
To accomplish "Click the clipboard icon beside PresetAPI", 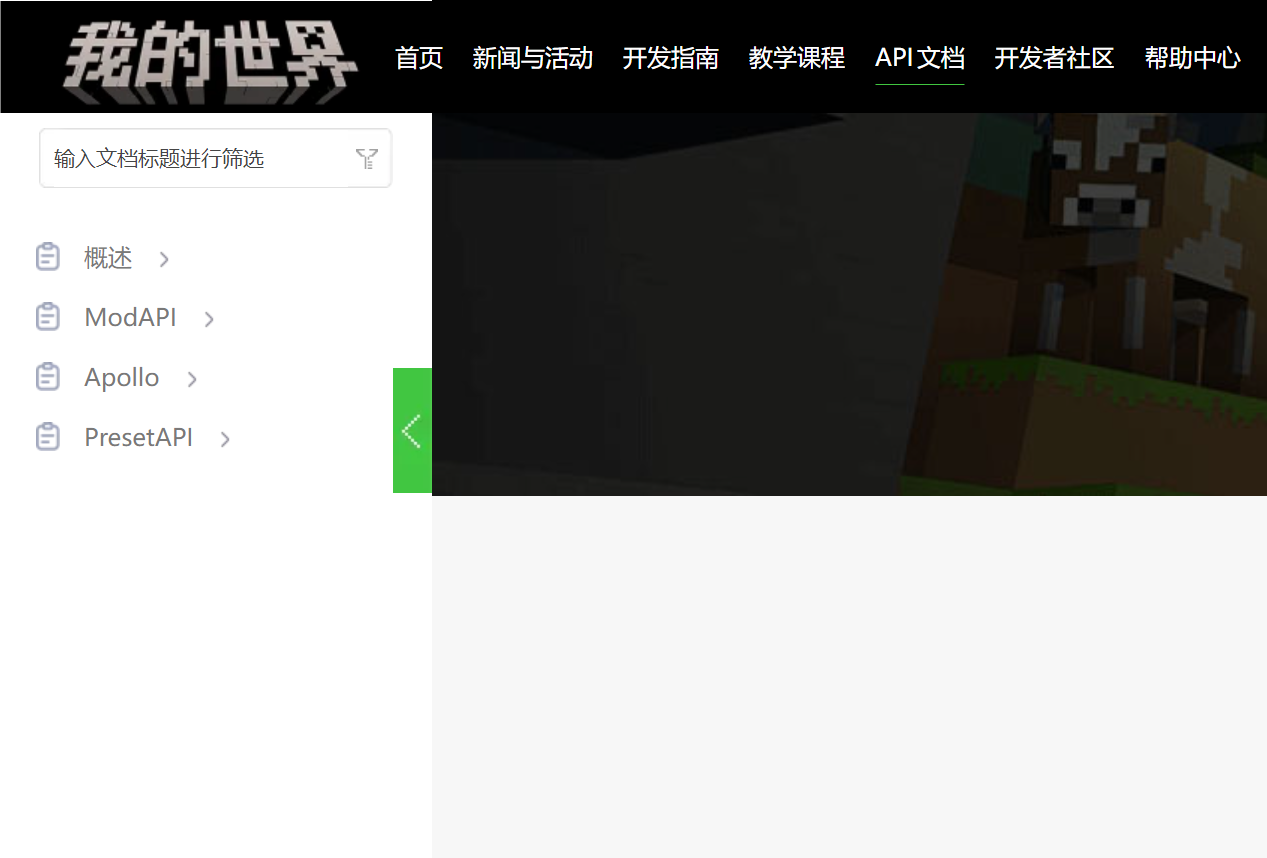I will 47,437.
